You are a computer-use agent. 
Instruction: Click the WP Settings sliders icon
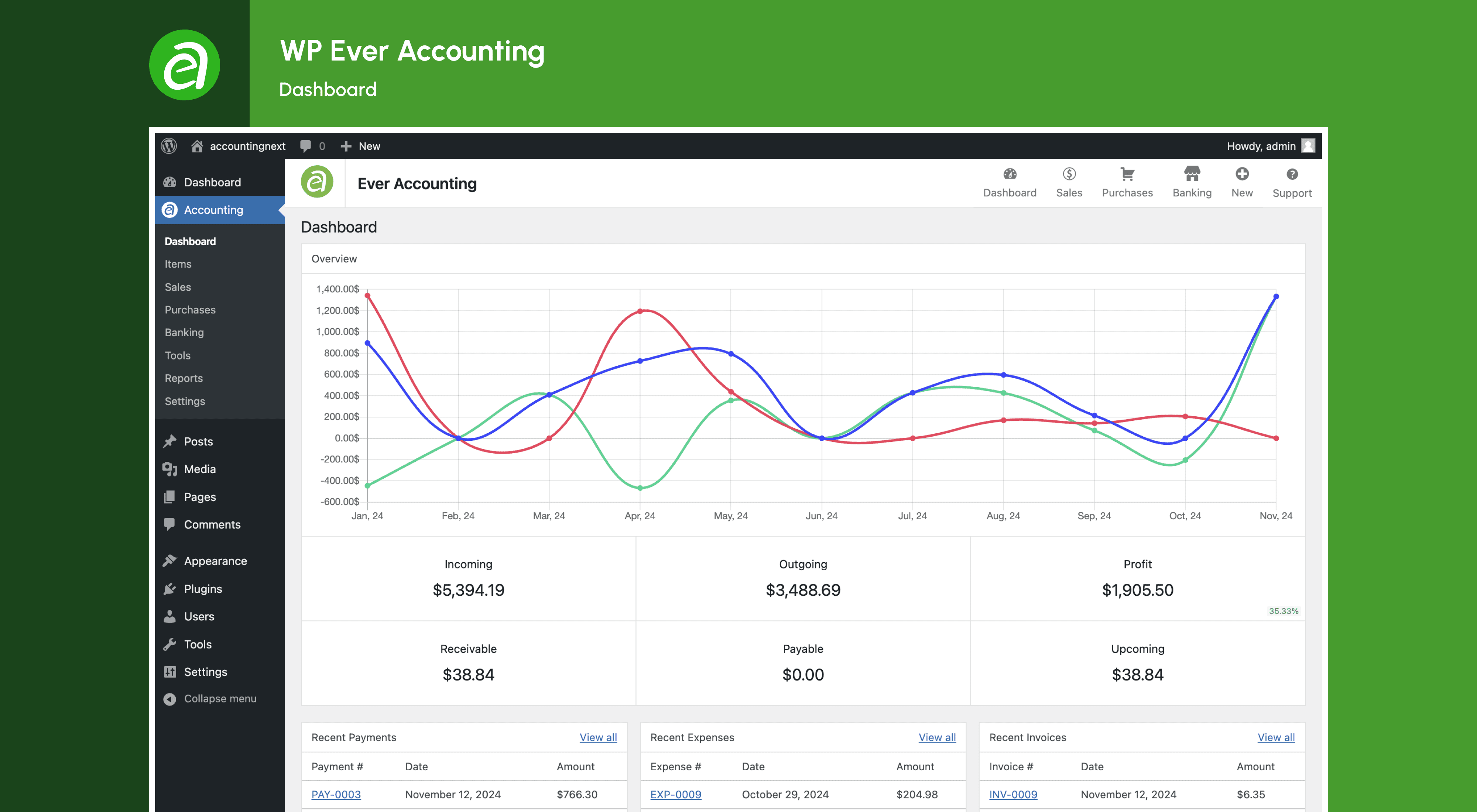tap(170, 672)
